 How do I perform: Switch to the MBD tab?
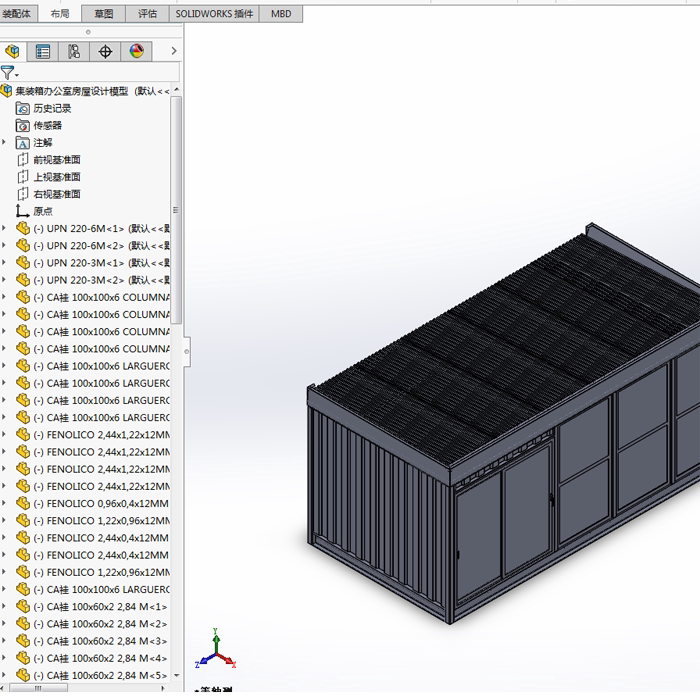tap(281, 14)
